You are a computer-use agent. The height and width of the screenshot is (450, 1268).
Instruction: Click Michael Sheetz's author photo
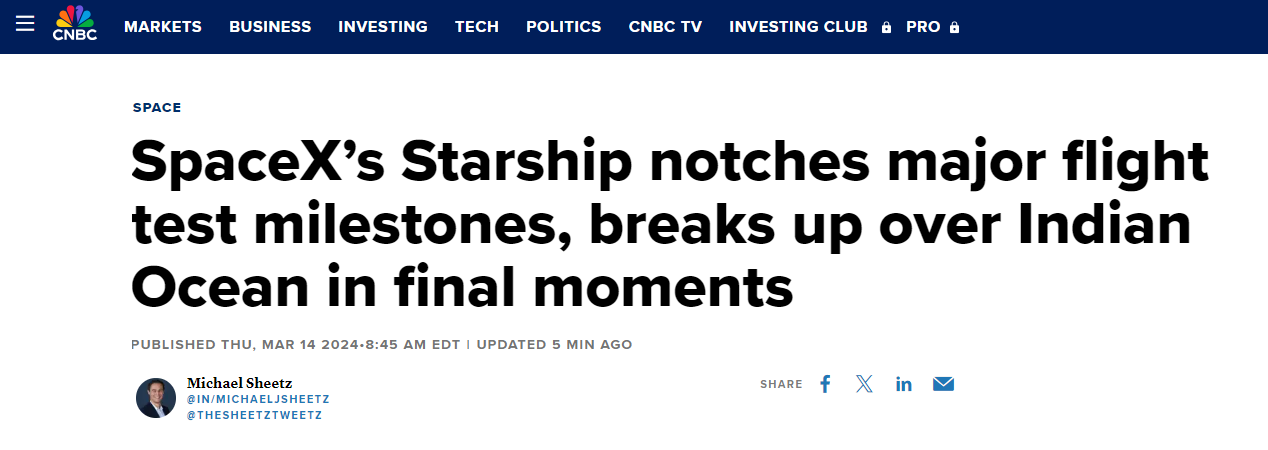[x=156, y=398]
